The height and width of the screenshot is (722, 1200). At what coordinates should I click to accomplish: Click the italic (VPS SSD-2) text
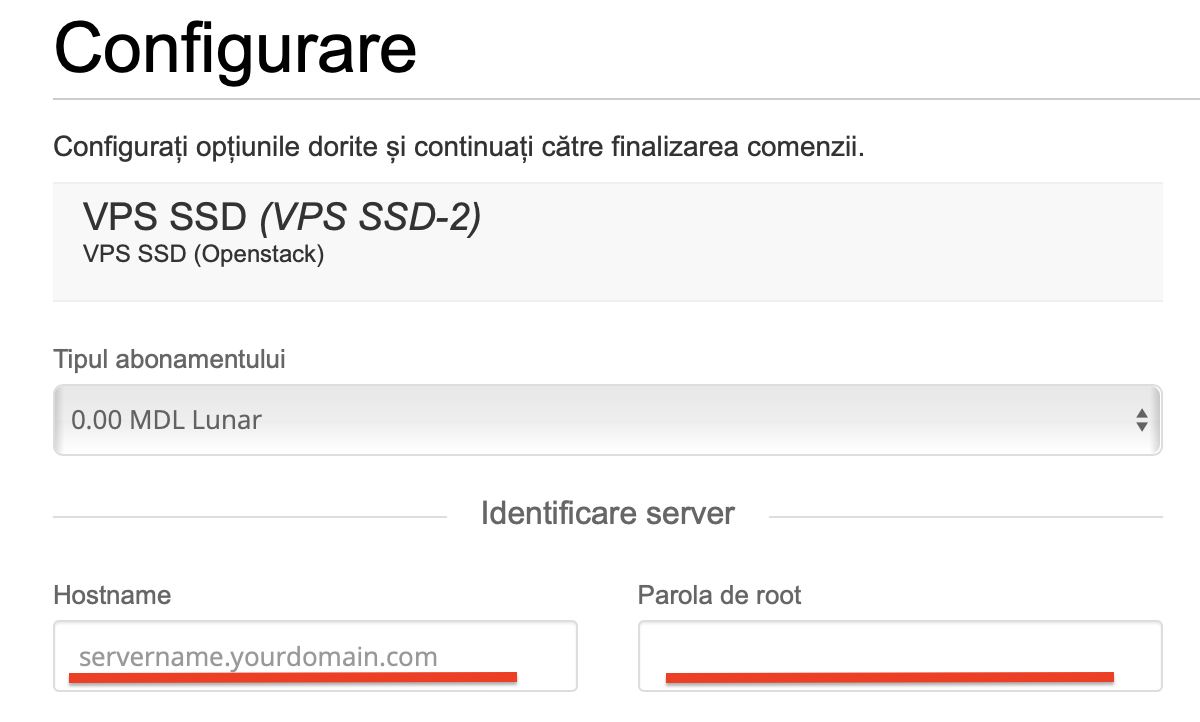[371, 217]
